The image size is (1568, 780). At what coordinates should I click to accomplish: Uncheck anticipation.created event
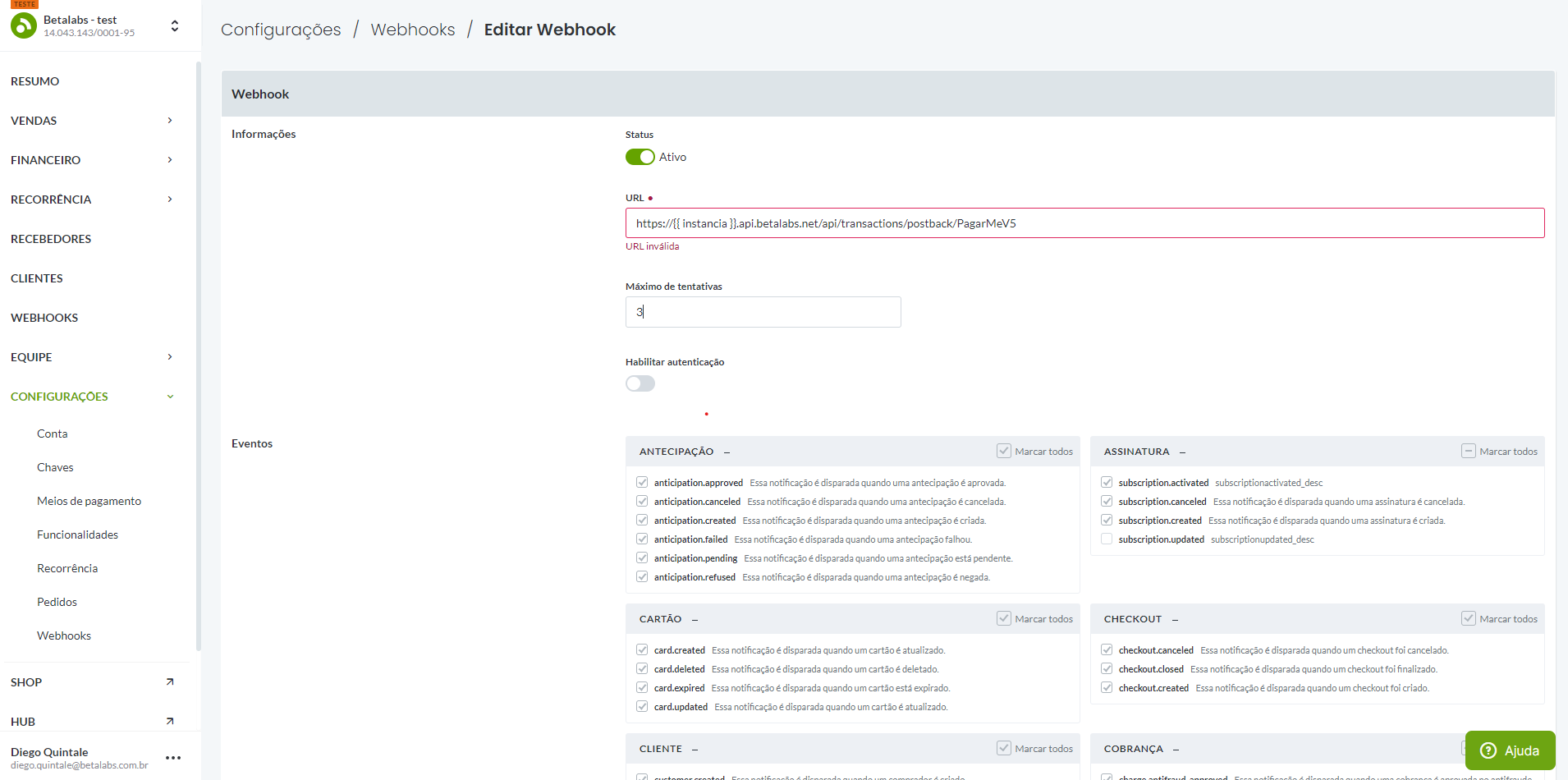pos(642,520)
